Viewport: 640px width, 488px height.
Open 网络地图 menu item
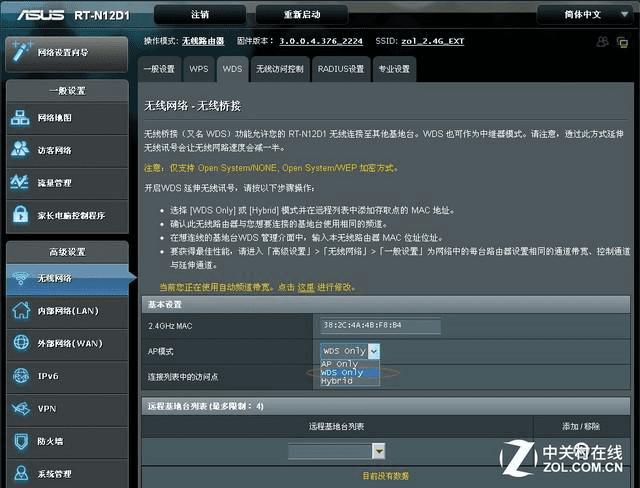67,118
